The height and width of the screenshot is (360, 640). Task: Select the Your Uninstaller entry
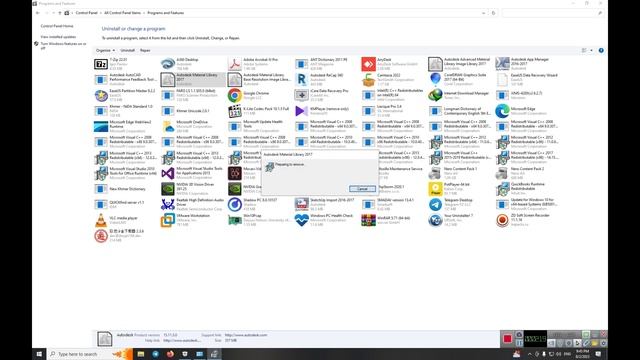pos(460,220)
